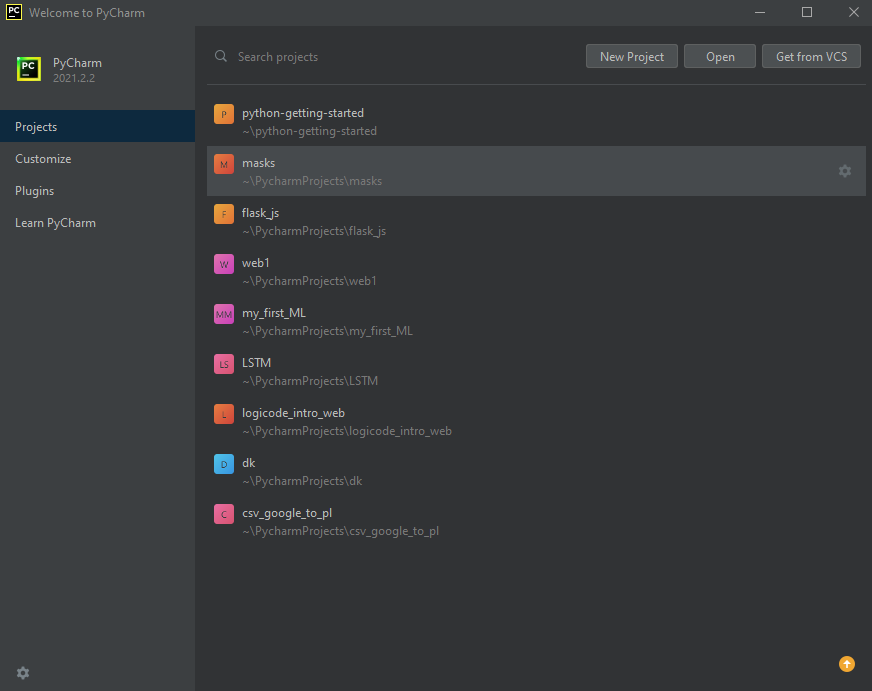Screen dimensions: 872x691
Task: Focus the Search projects field
Action: pos(395,57)
